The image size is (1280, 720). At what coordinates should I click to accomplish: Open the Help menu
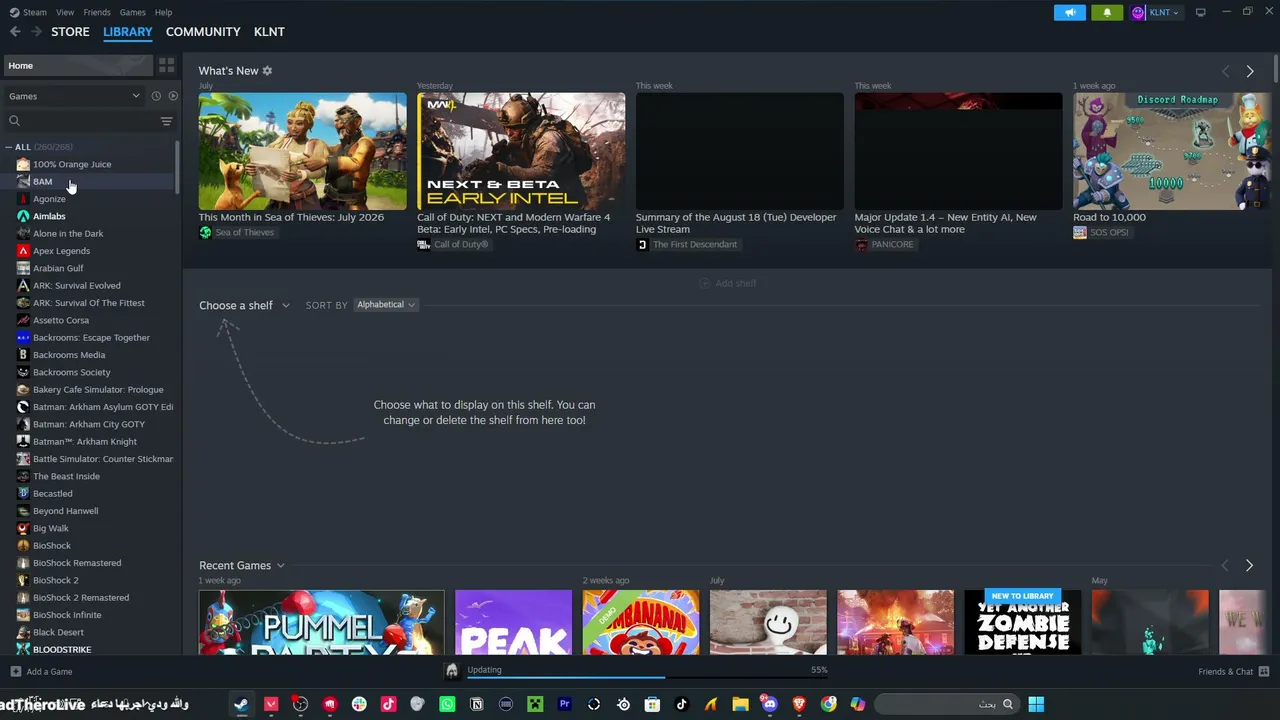pos(163,12)
